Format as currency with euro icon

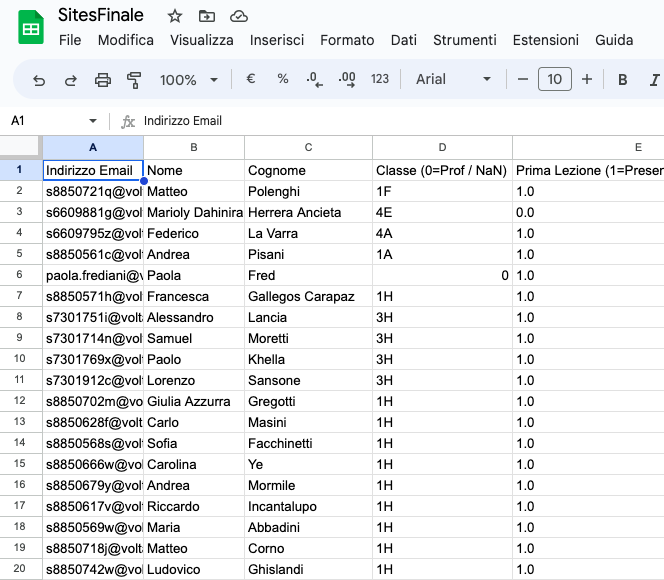[251, 79]
